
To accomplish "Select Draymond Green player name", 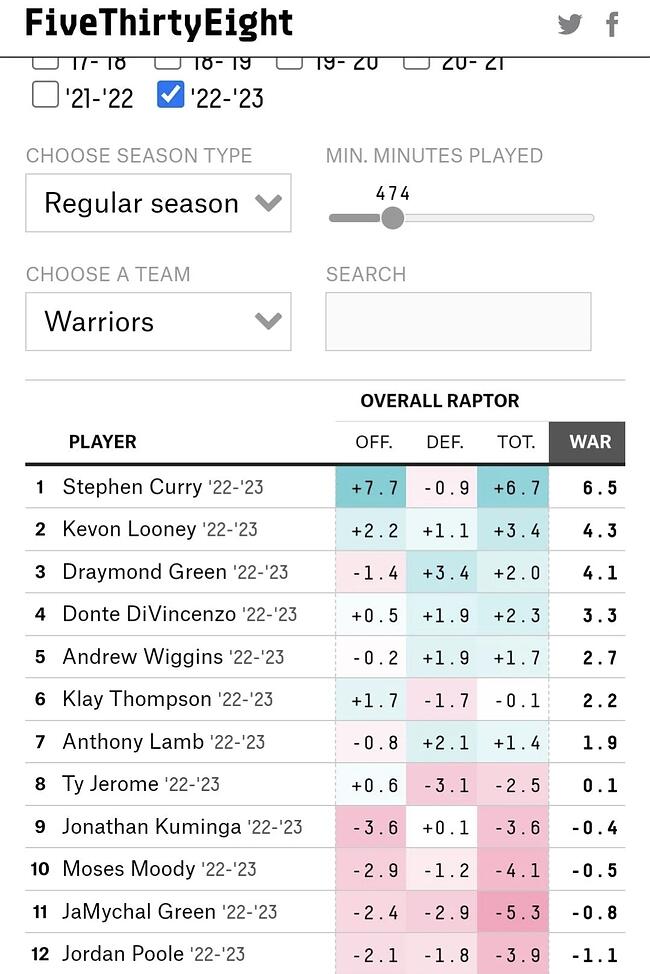I will pos(144,572).
